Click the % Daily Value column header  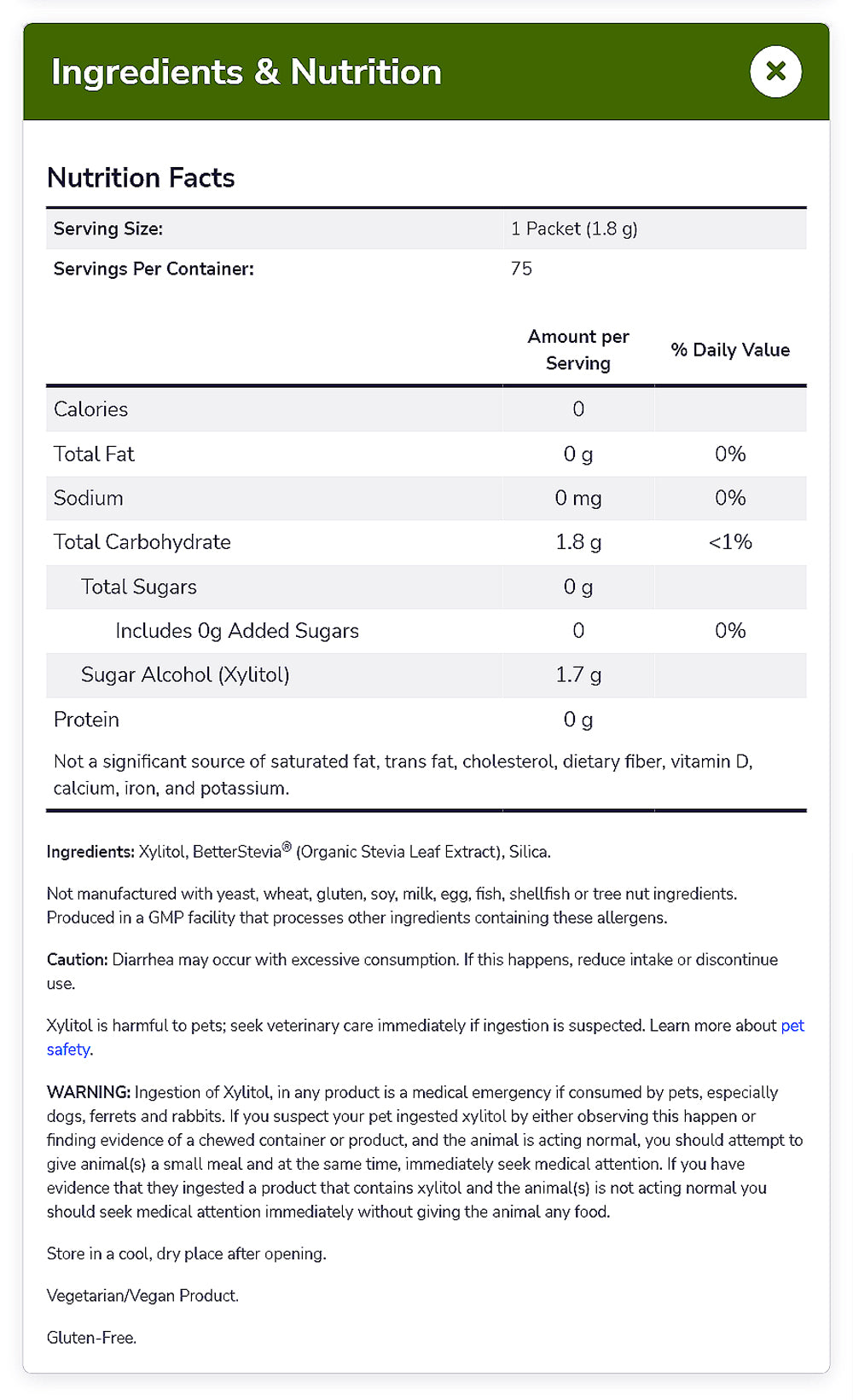click(x=730, y=350)
